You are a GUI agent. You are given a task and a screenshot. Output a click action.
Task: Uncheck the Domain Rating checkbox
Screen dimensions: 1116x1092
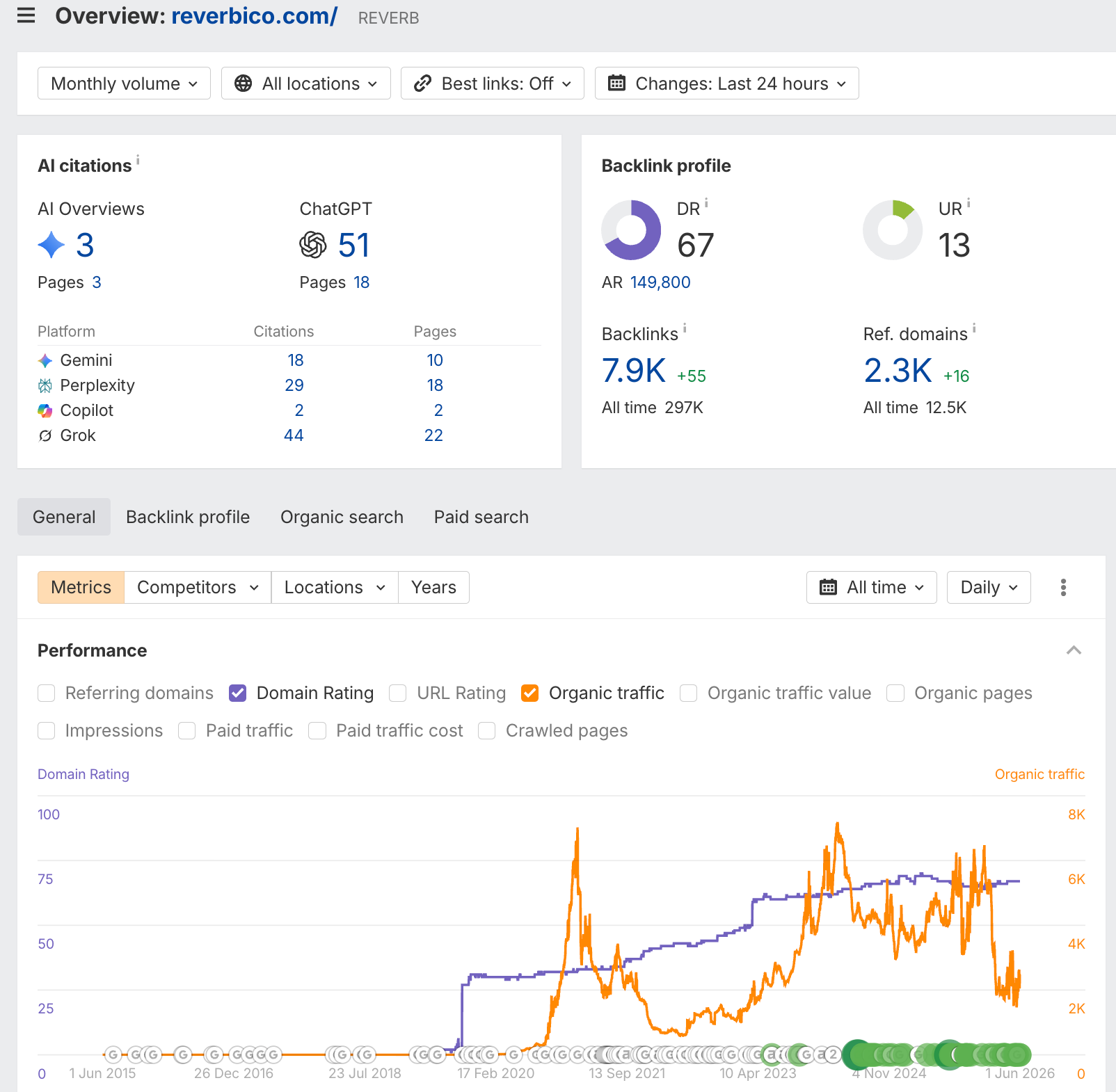[238, 693]
